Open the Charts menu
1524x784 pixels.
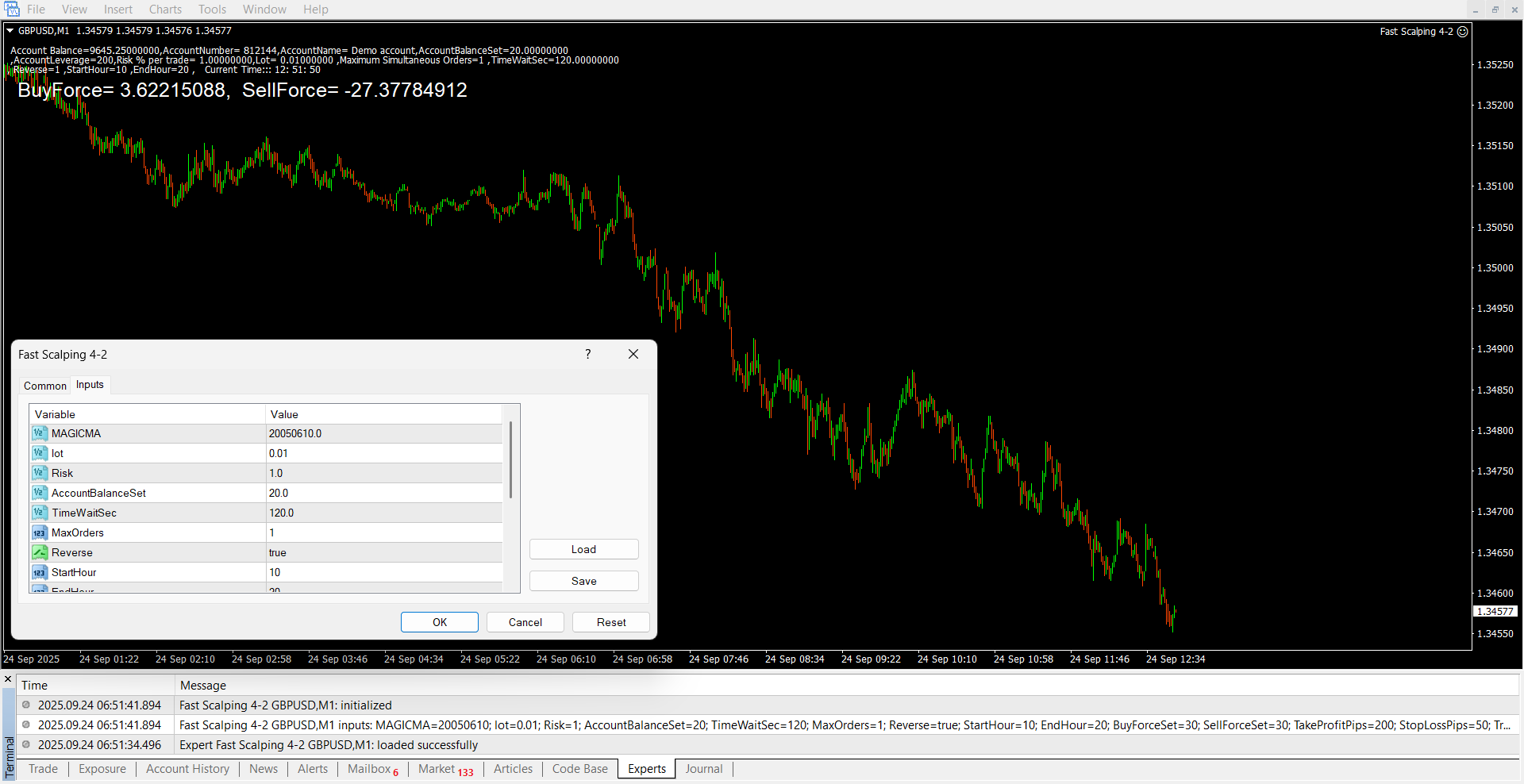point(165,10)
